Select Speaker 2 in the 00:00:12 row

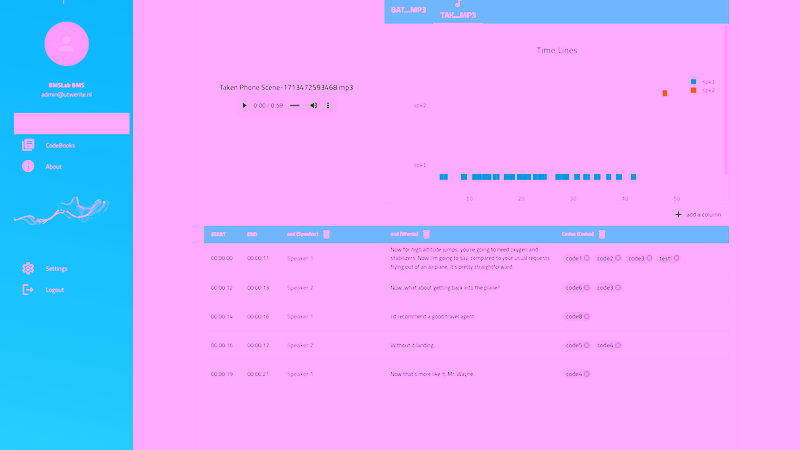300,288
